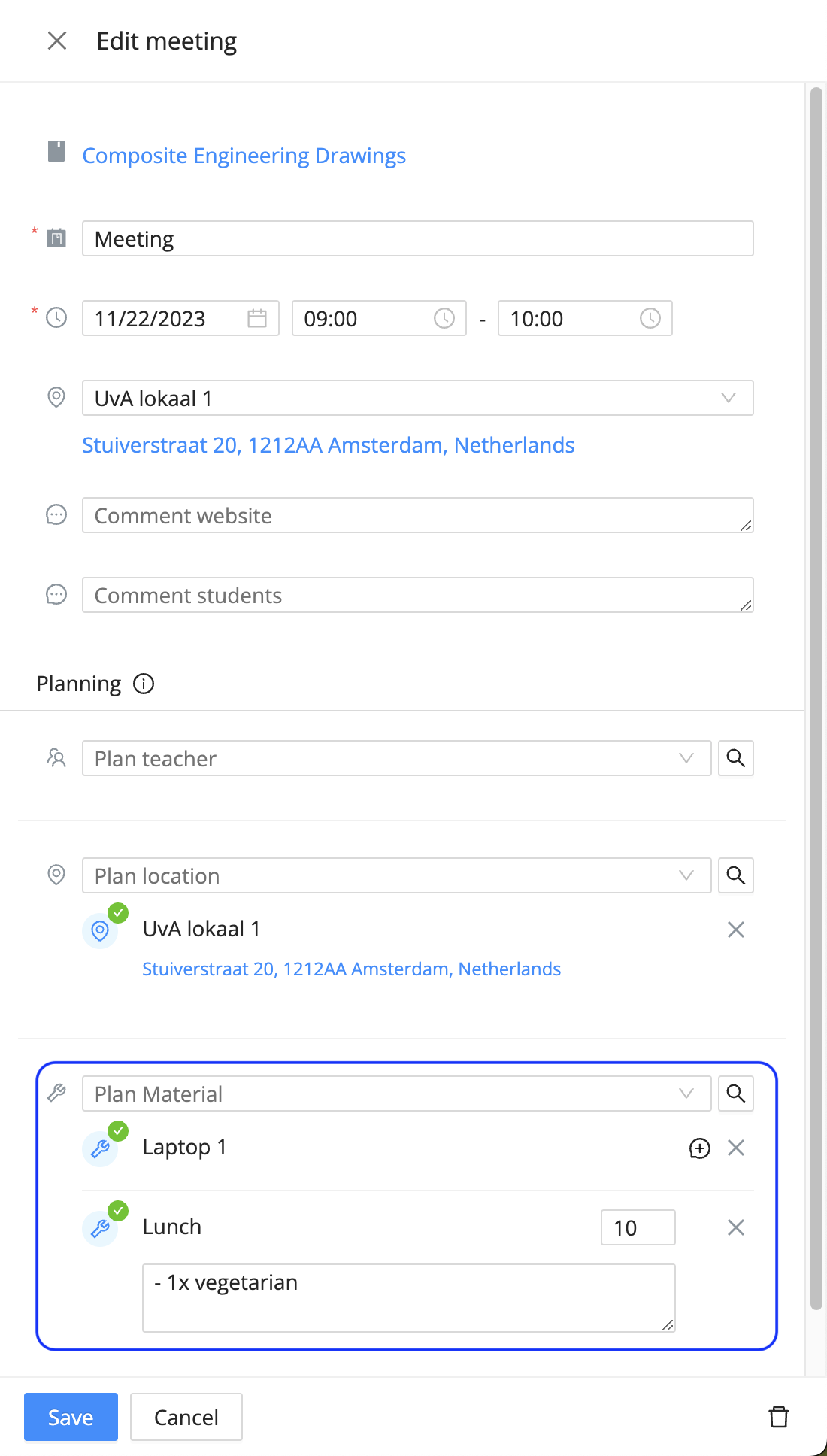Open Composite Engineering Drawings link
827x1456 pixels.
pyautogui.click(x=244, y=156)
